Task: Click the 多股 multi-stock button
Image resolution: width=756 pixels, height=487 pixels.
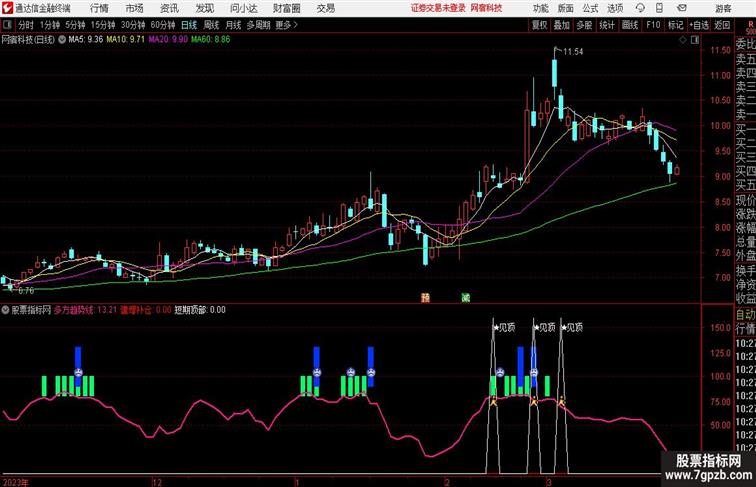Action: coord(584,25)
